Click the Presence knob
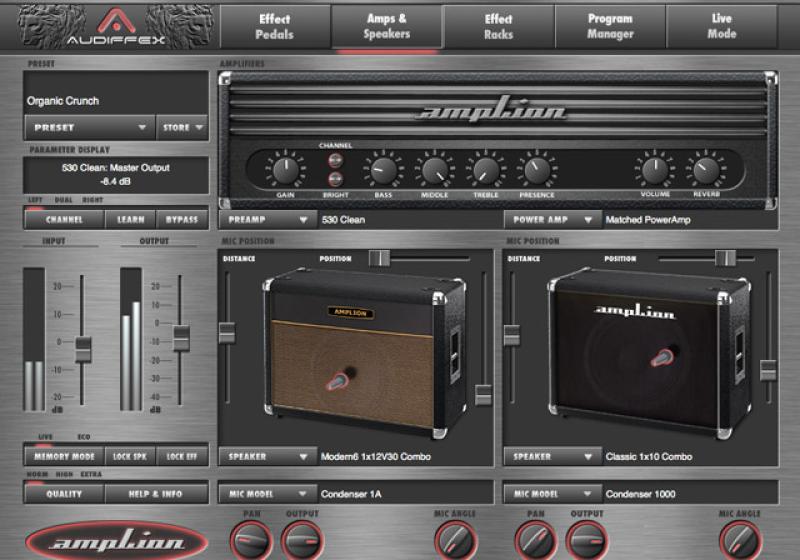This screenshot has width=800, height=560. point(537,171)
